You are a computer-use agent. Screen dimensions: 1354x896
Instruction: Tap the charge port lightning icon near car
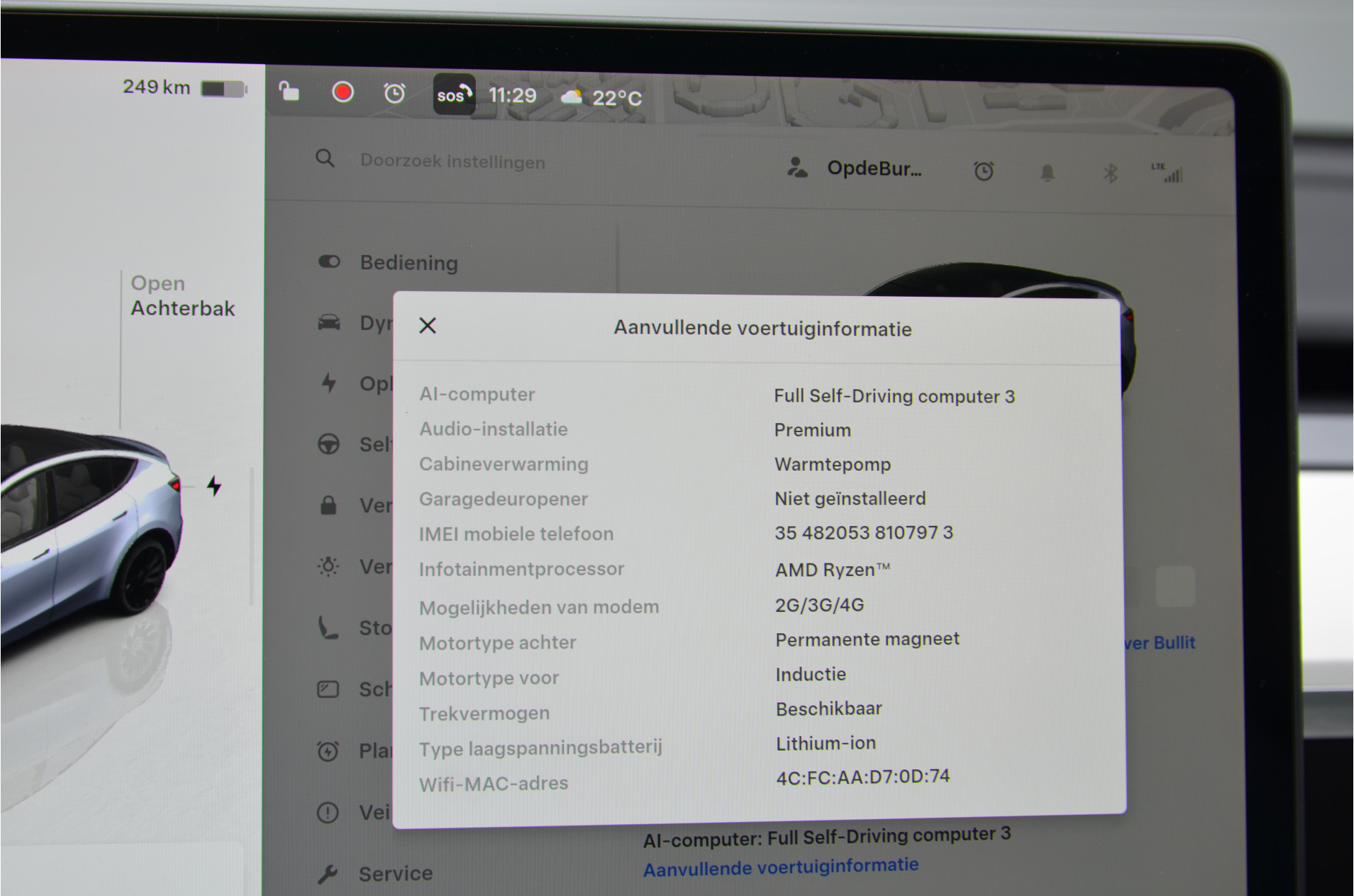(x=214, y=486)
